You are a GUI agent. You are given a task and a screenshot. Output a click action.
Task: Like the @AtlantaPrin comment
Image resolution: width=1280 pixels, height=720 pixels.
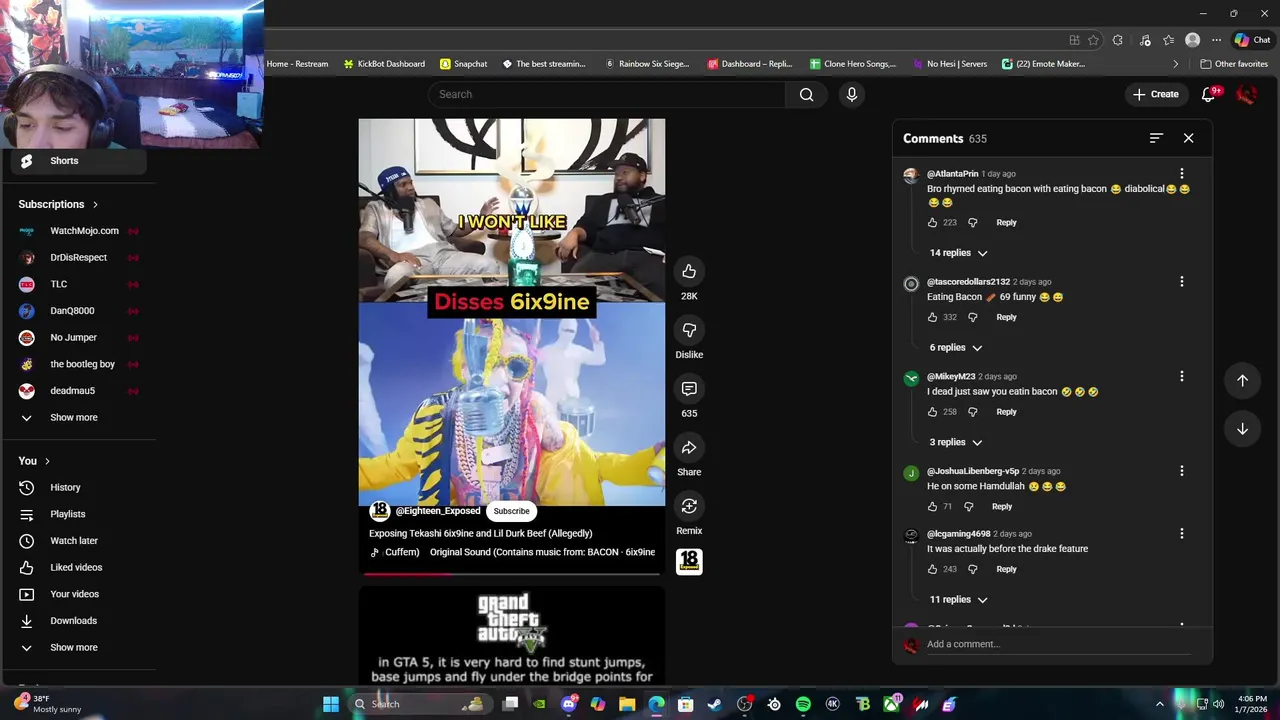932,223
